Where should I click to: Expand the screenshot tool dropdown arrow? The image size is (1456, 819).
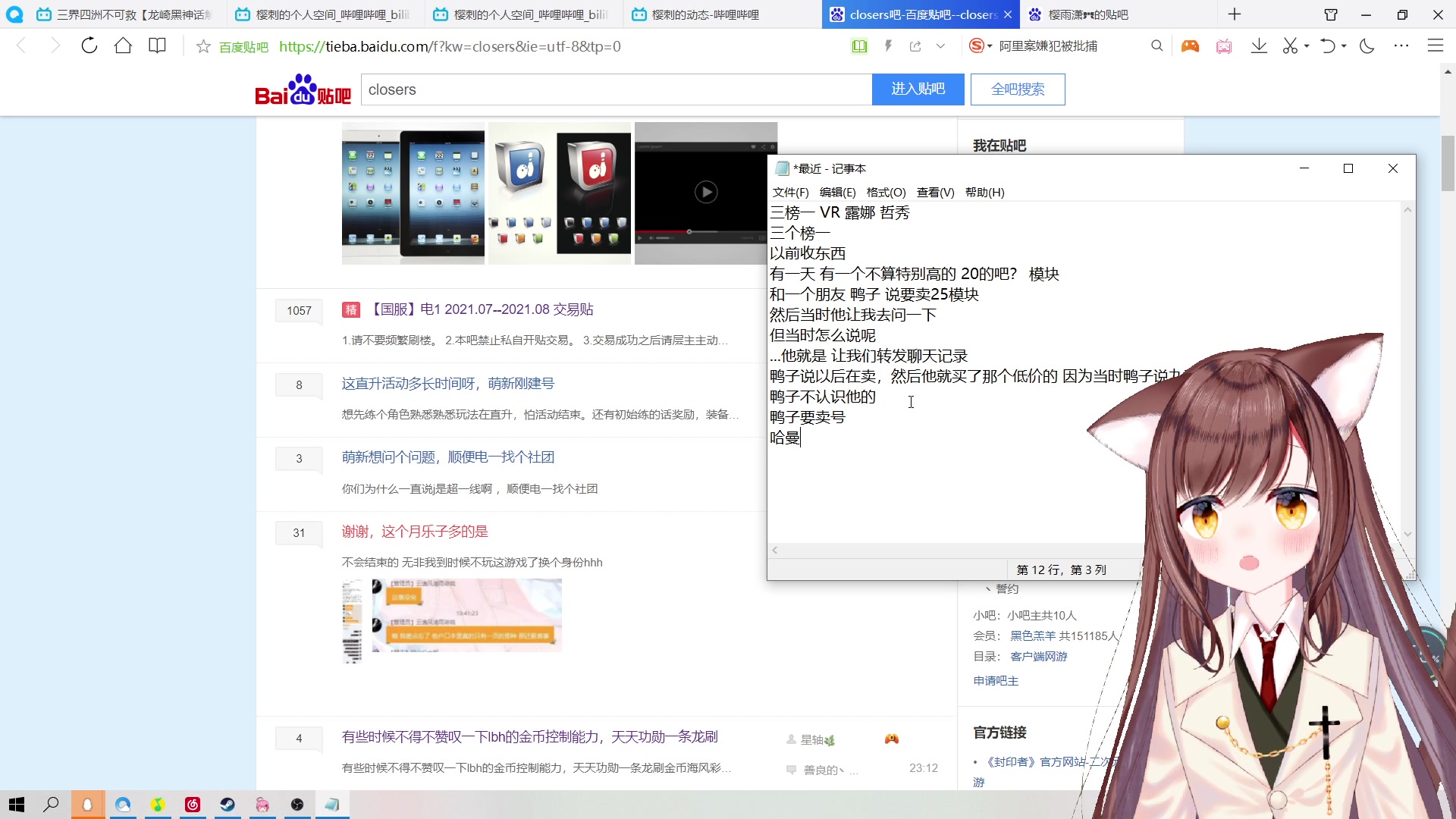click(1307, 46)
